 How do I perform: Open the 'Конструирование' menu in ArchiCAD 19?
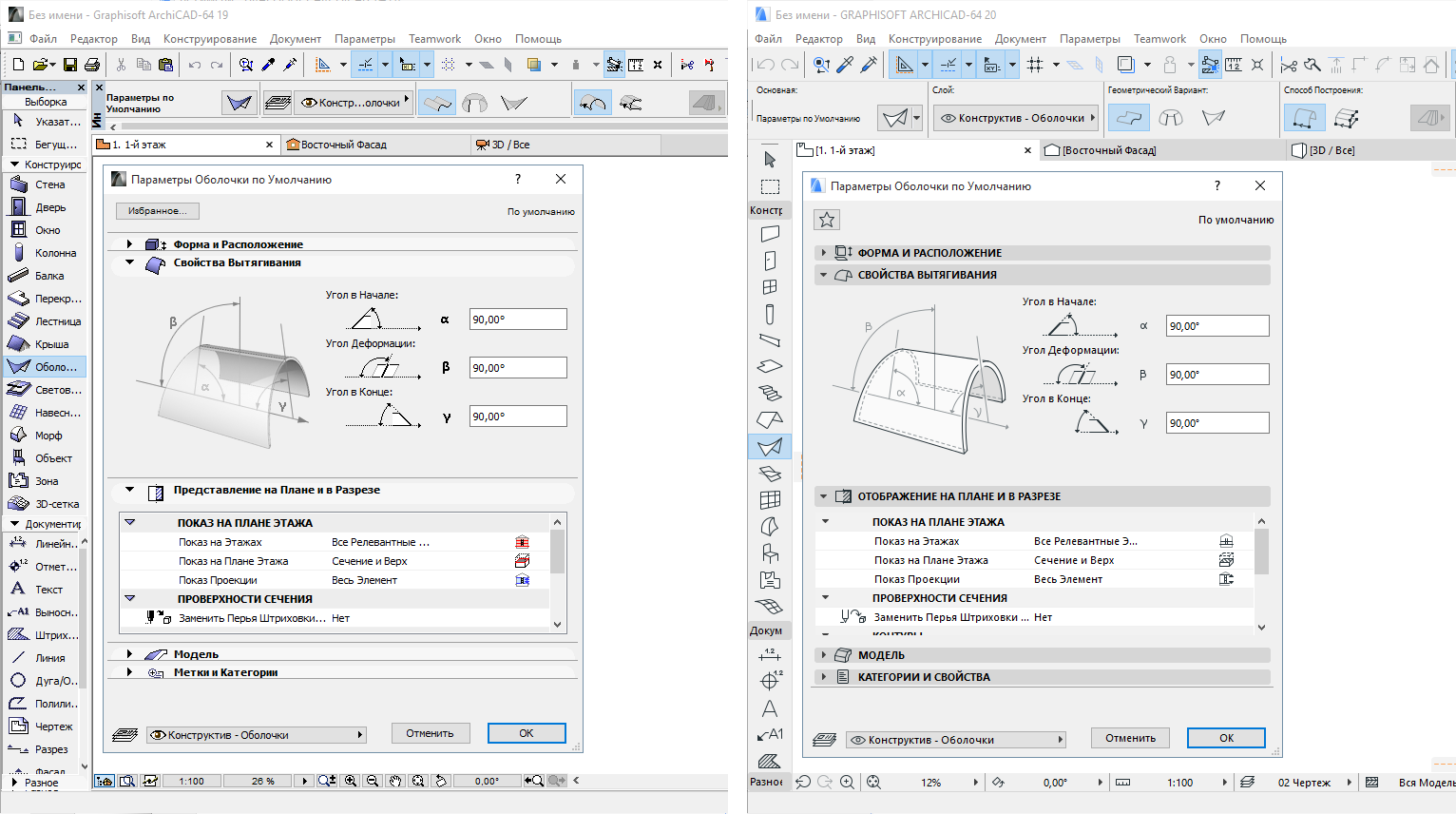click(209, 39)
